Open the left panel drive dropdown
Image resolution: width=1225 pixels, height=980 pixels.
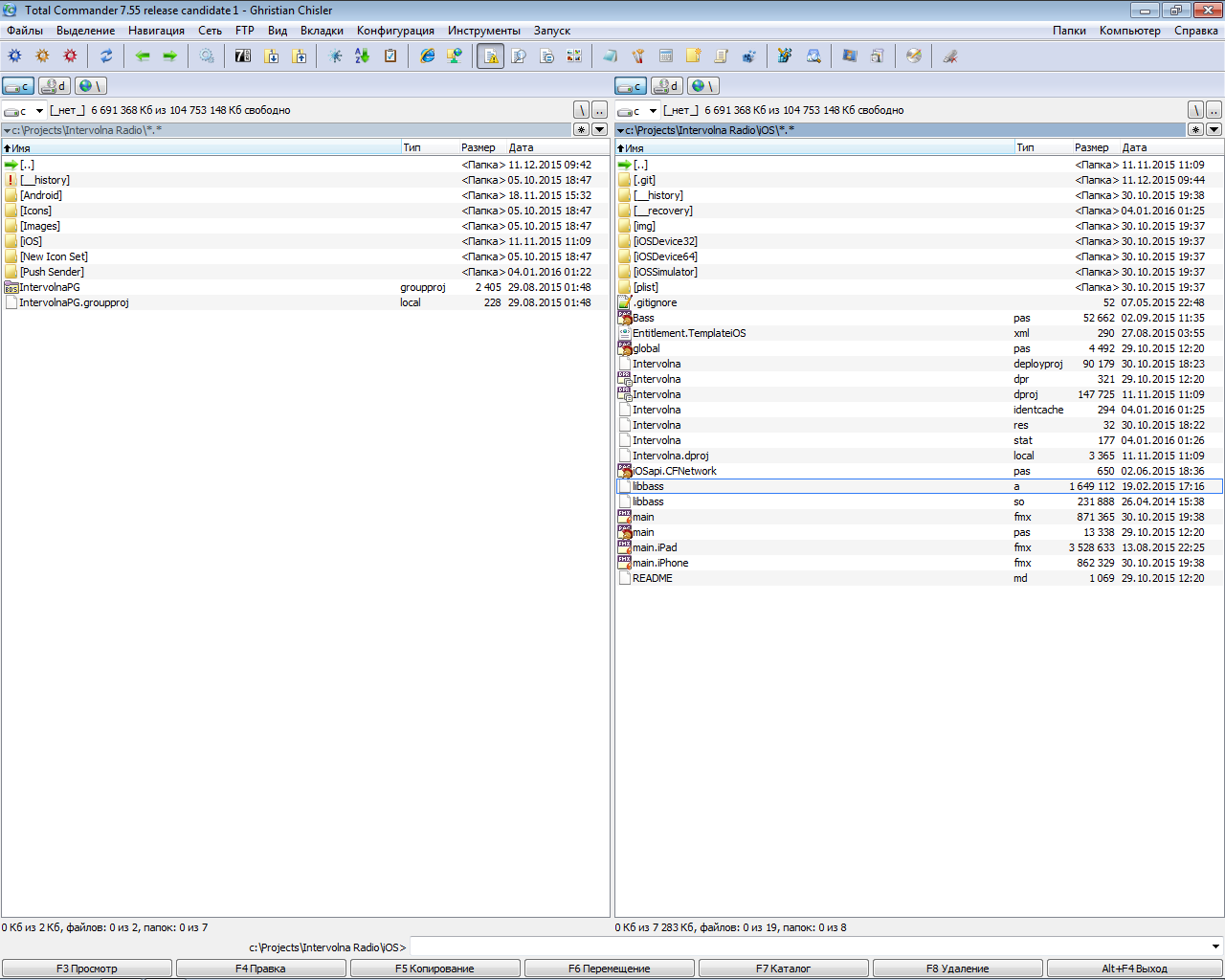tap(28, 111)
